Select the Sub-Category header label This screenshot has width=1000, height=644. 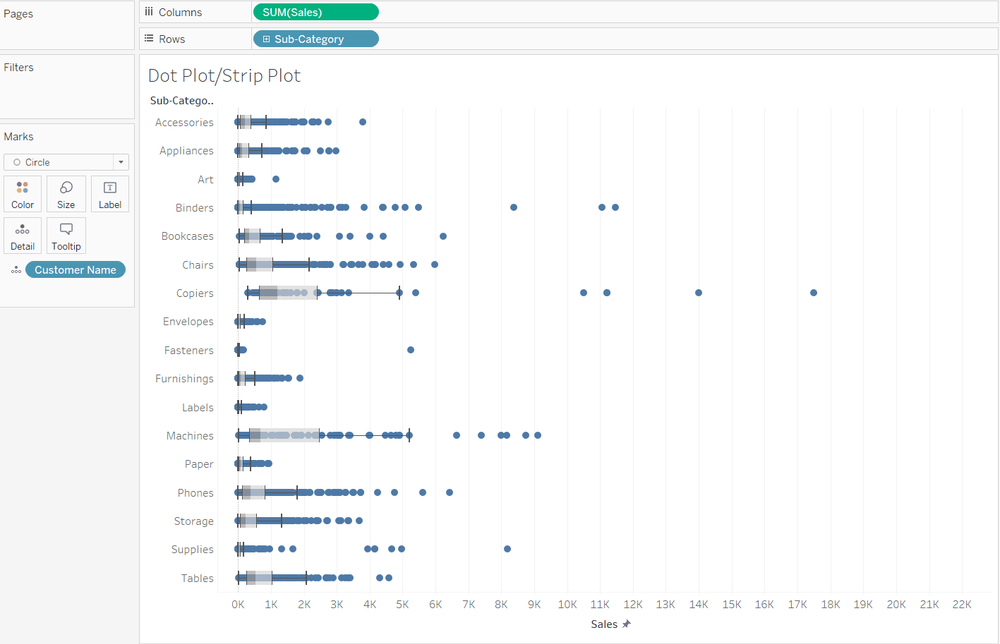click(x=182, y=100)
